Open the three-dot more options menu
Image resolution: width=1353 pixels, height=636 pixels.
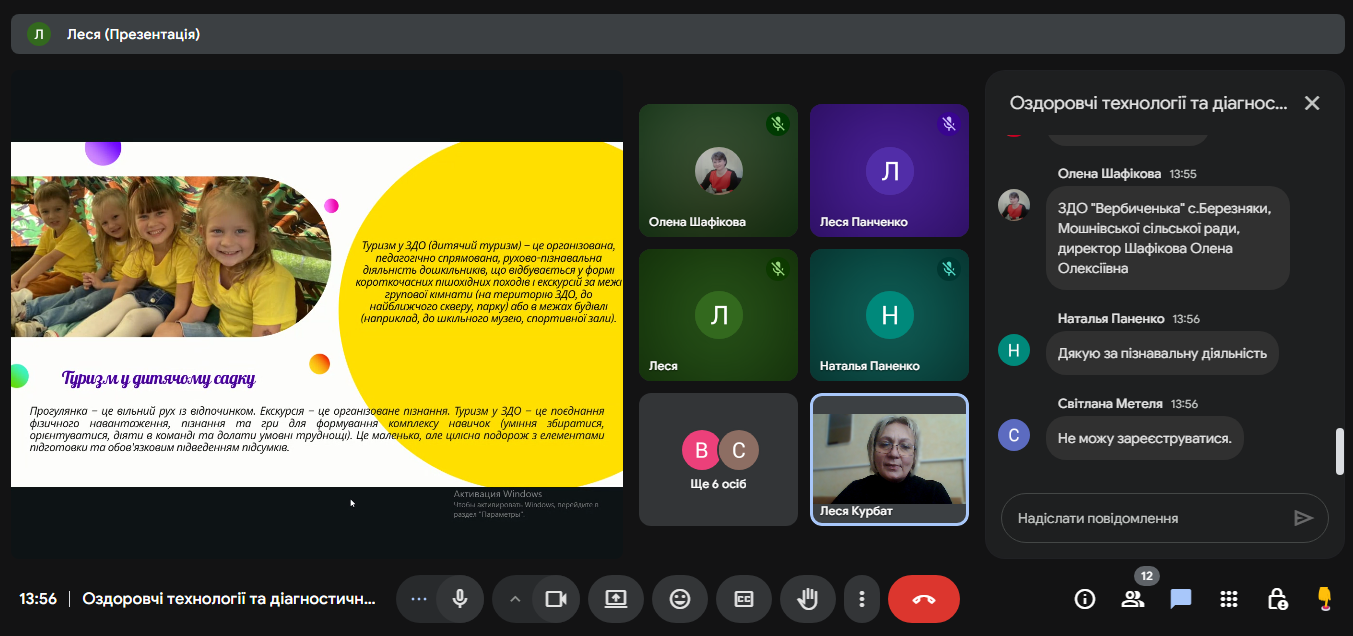click(861, 599)
